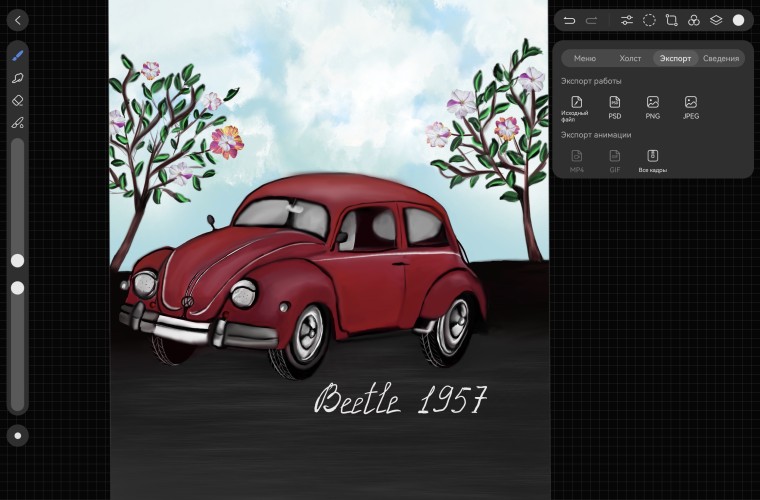Viewport: 760px width, 500px height.
Task: Select the Fill paint tool
Action: click(17, 123)
